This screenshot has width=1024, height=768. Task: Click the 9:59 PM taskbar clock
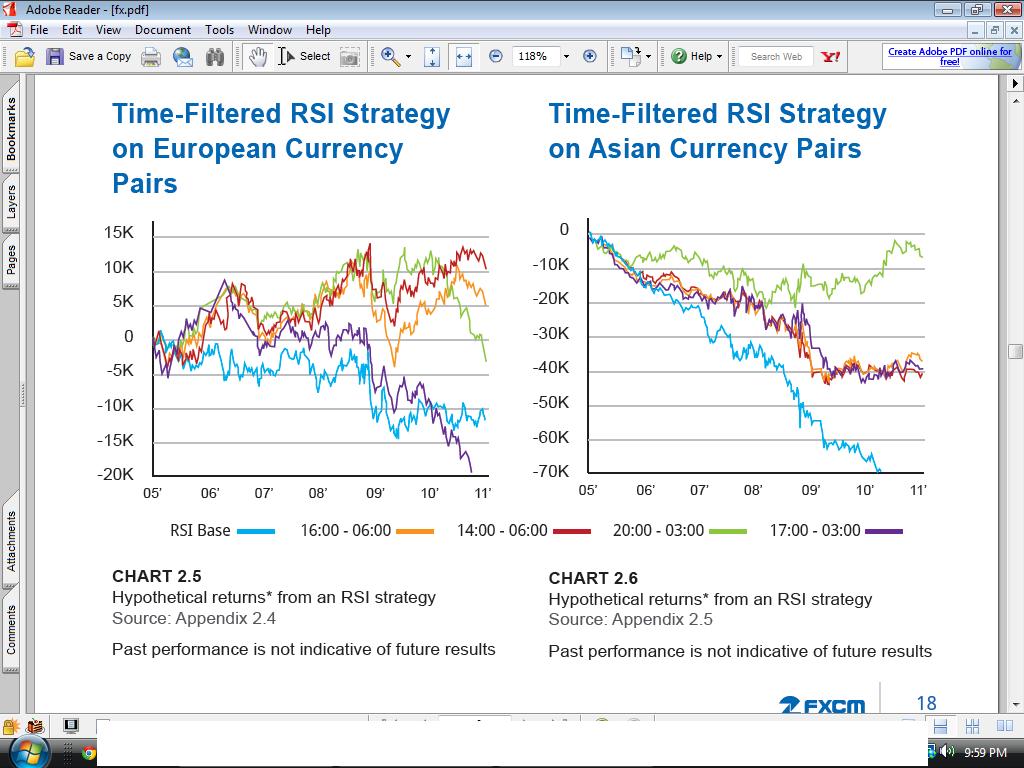click(985, 752)
